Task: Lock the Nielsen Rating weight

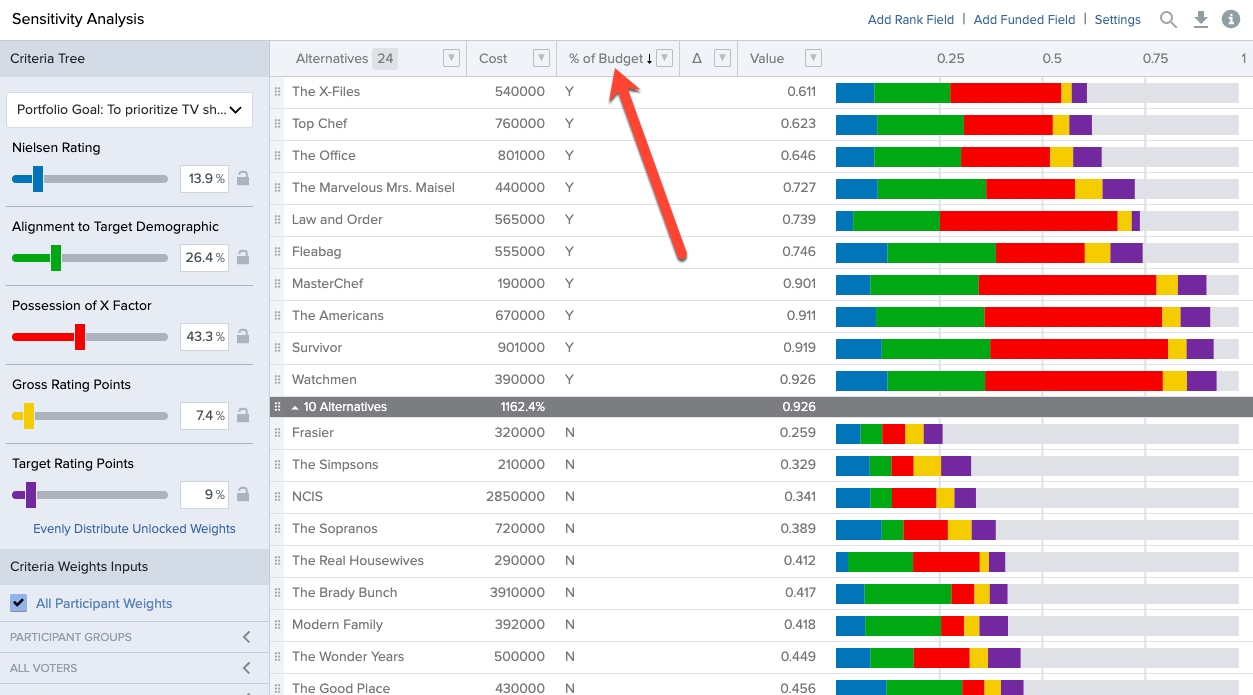Action: (242, 179)
